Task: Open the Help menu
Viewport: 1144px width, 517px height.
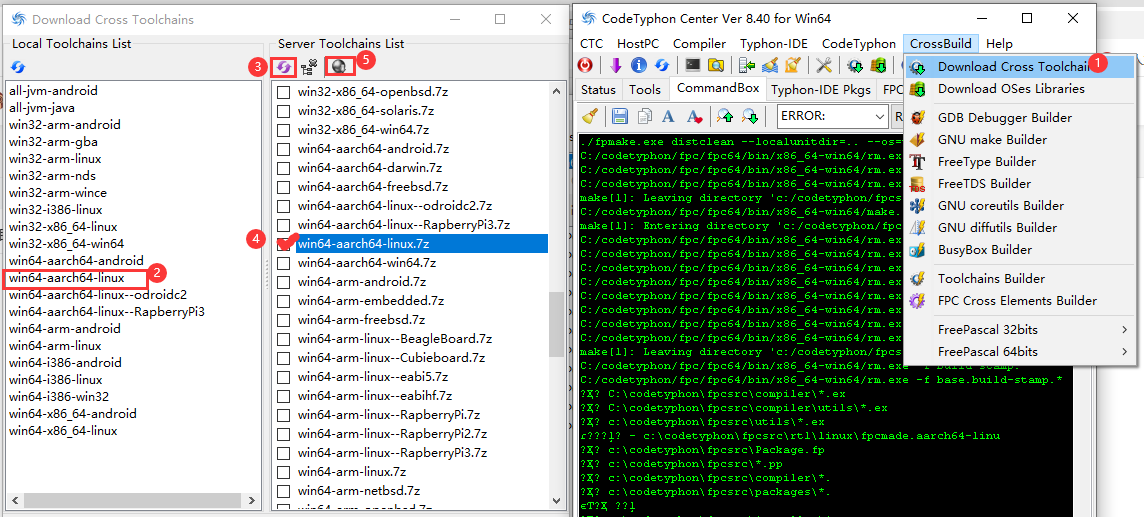Action: 999,44
